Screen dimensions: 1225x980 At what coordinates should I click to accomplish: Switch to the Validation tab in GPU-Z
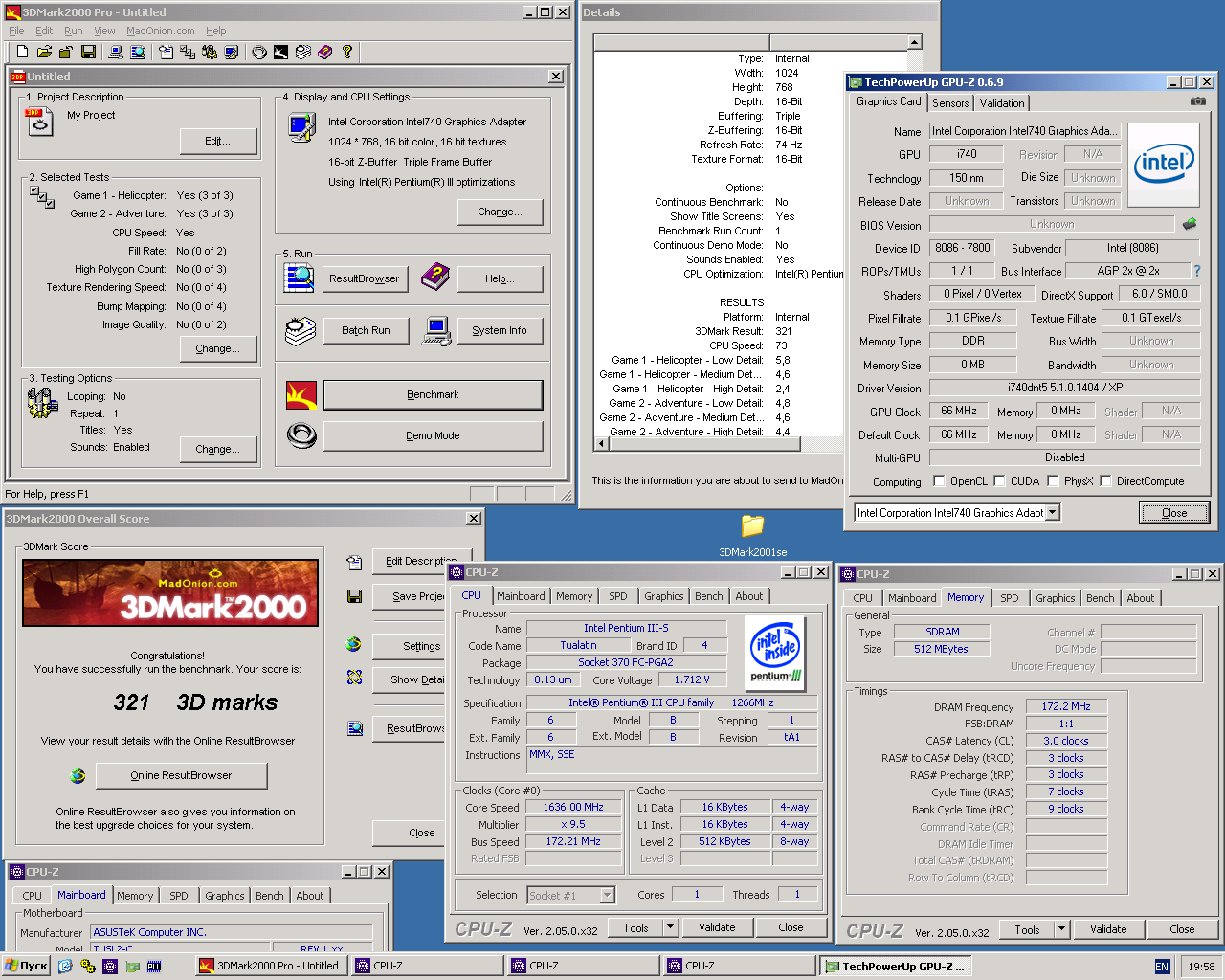(1002, 103)
